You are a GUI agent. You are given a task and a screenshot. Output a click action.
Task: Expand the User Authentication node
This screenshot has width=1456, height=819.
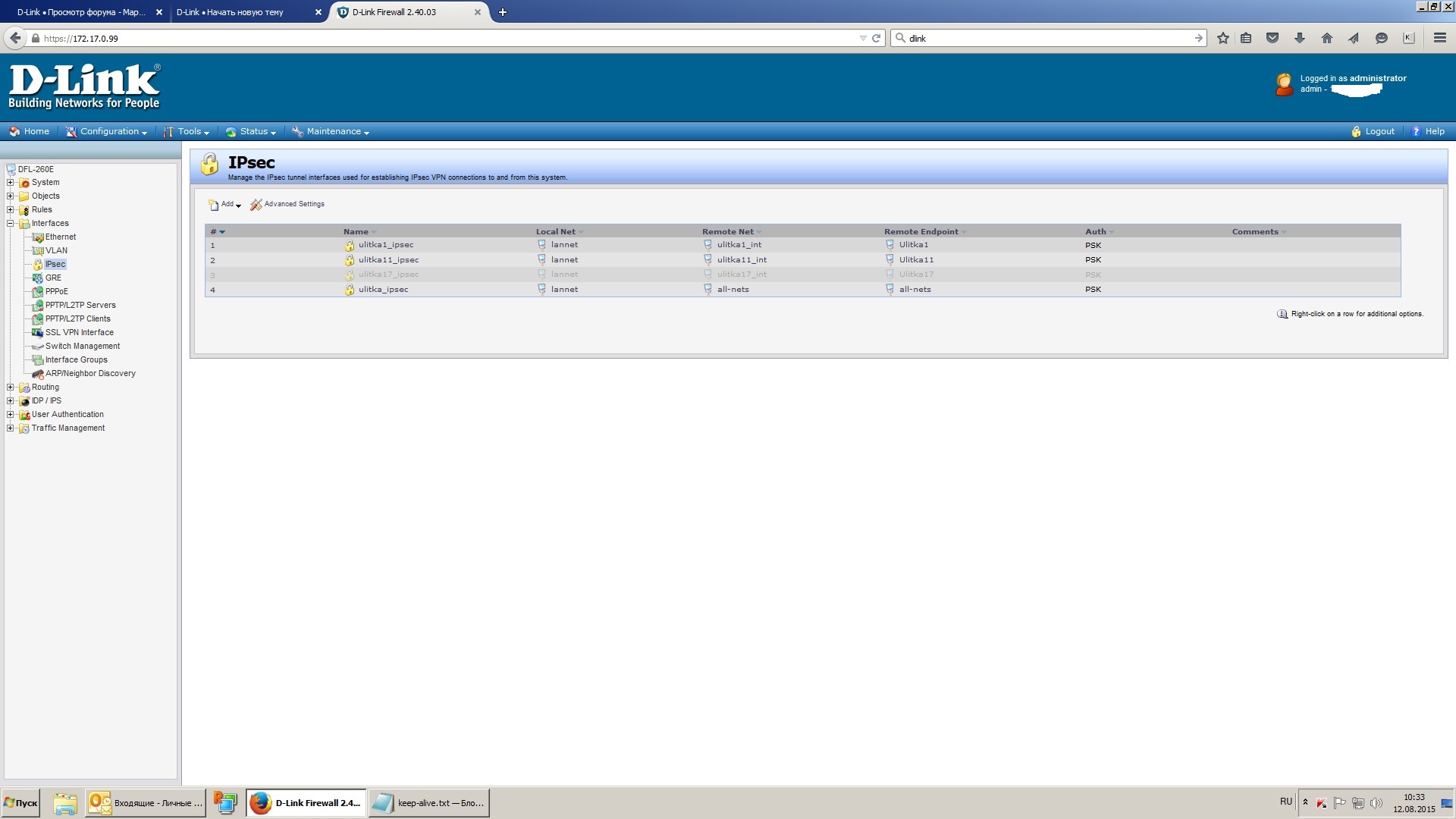coord(11,415)
